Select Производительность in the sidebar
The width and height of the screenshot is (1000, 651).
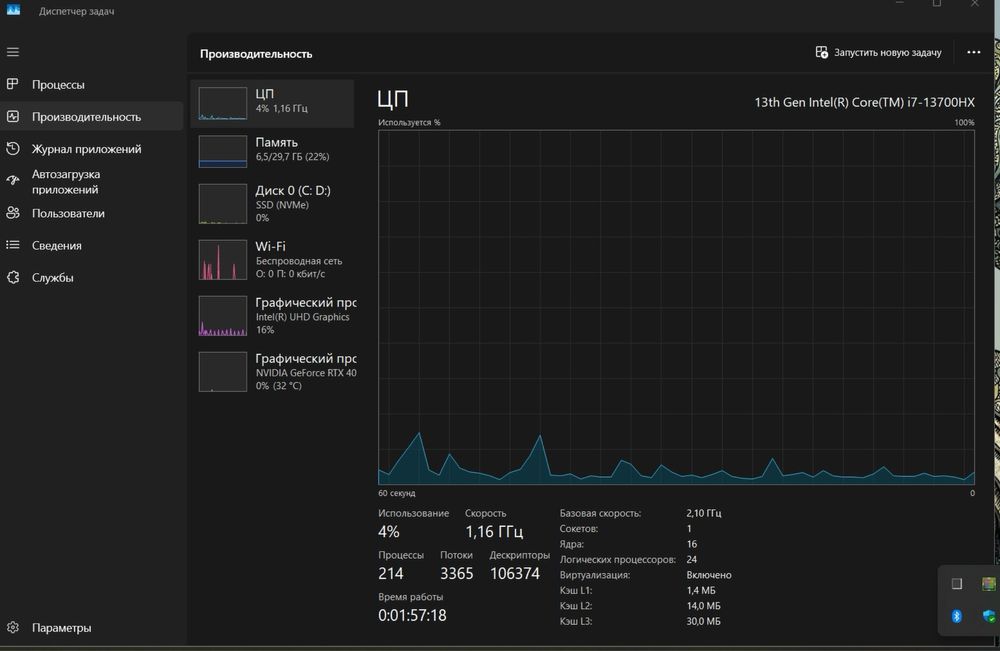[x=92, y=117]
